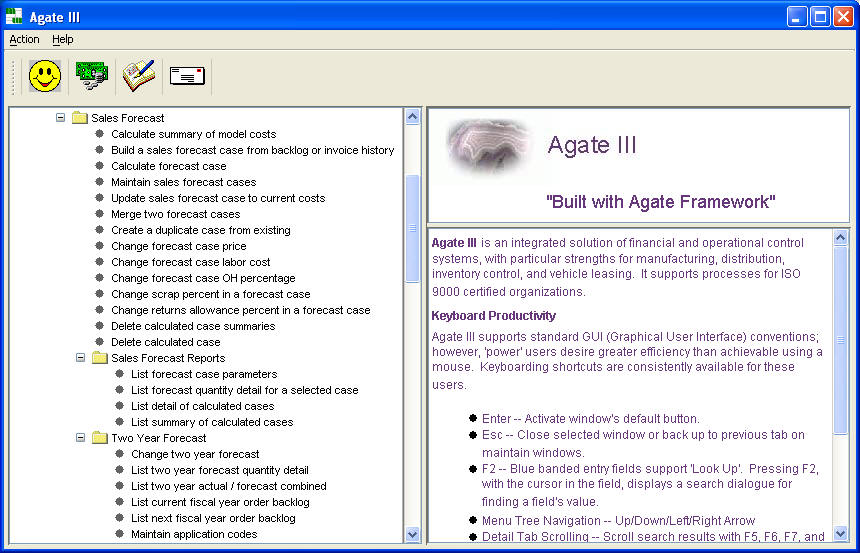Select Change scrap percent in a forecast case
This screenshot has height=553, width=860.
point(211,294)
